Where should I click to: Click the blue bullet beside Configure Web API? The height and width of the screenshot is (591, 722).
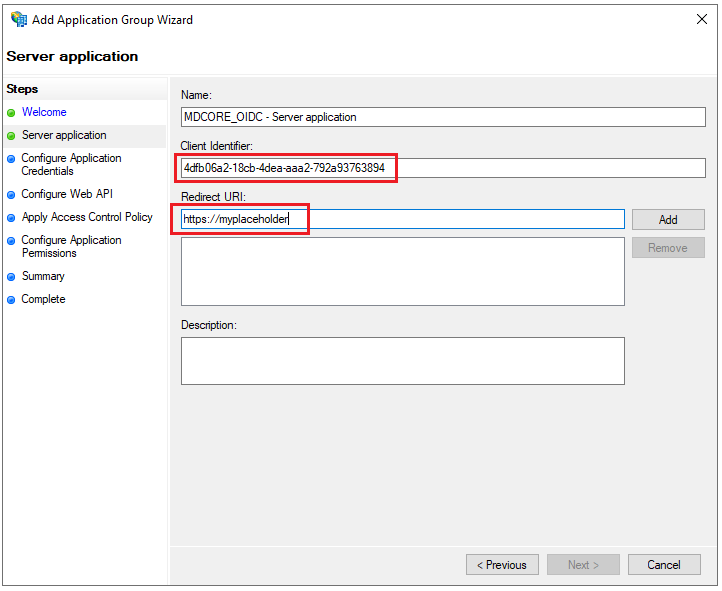point(12,195)
